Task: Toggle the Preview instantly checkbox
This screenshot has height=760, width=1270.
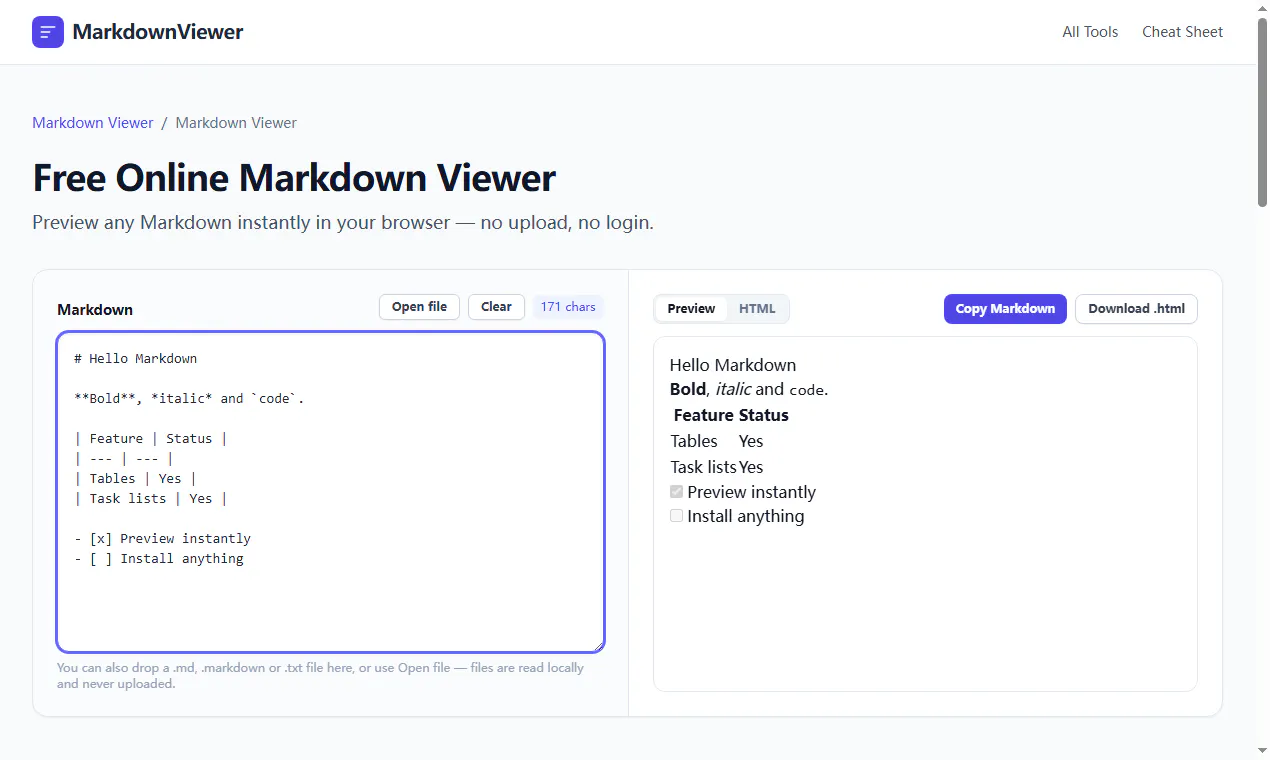Action: pyautogui.click(x=677, y=492)
